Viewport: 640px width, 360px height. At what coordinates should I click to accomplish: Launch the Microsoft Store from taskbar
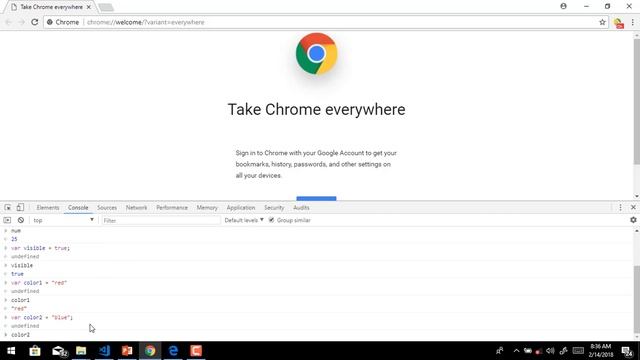tap(35, 351)
